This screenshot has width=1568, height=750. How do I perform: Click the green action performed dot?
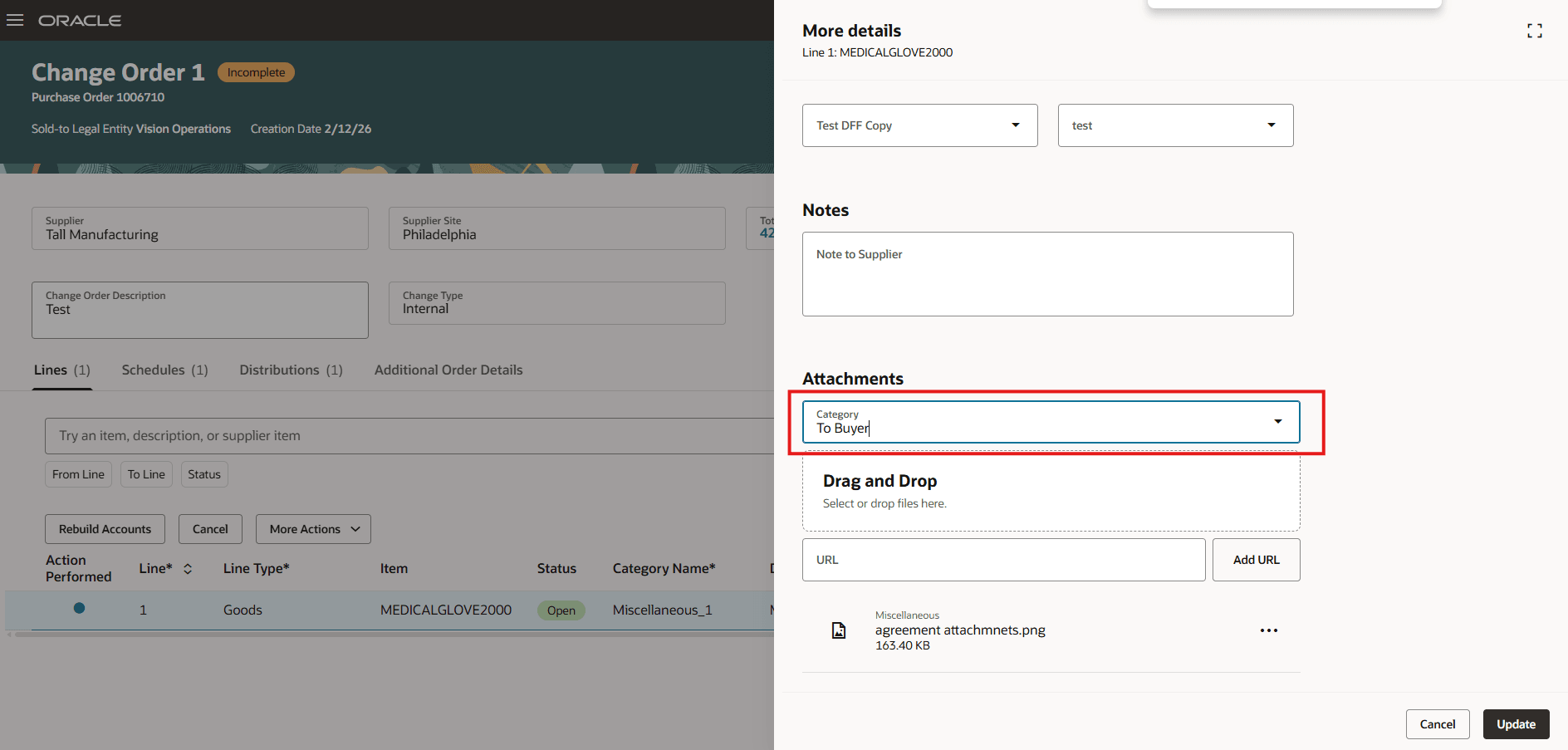coord(79,608)
